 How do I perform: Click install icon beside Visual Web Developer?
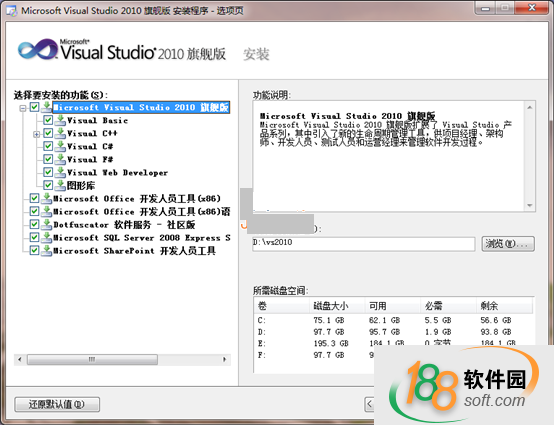60,172
